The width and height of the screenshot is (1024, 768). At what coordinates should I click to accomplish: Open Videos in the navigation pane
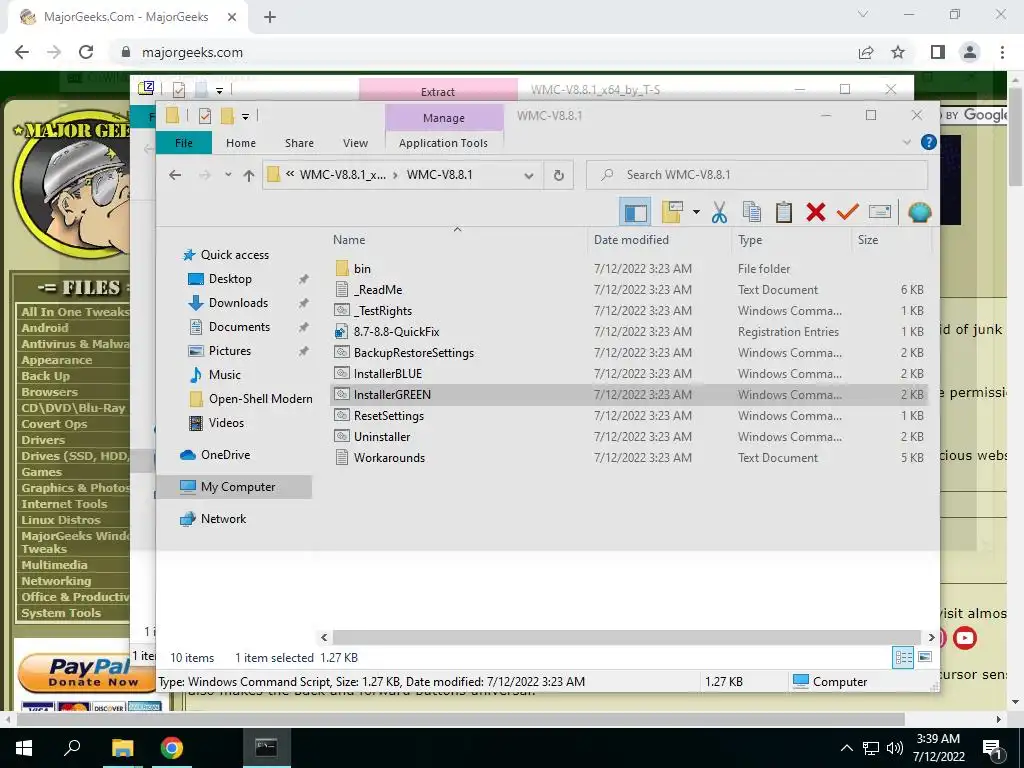226,423
